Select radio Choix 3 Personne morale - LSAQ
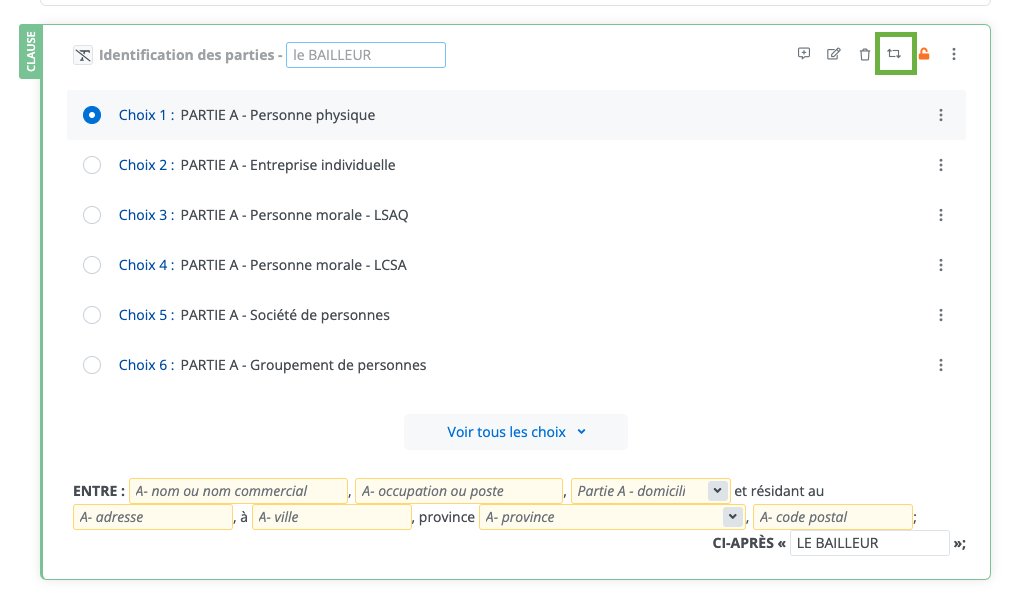1010x595 pixels. pyautogui.click(x=92, y=215)
